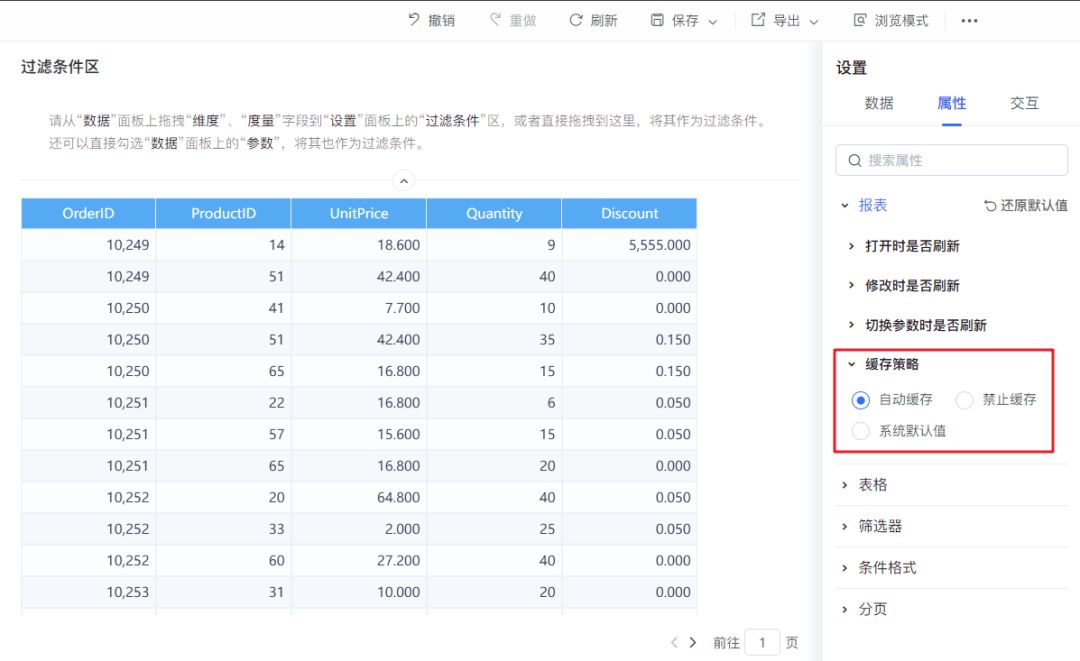Switch to the 交互 tab
1080x661 pixels.
[x=1024, y=103]
